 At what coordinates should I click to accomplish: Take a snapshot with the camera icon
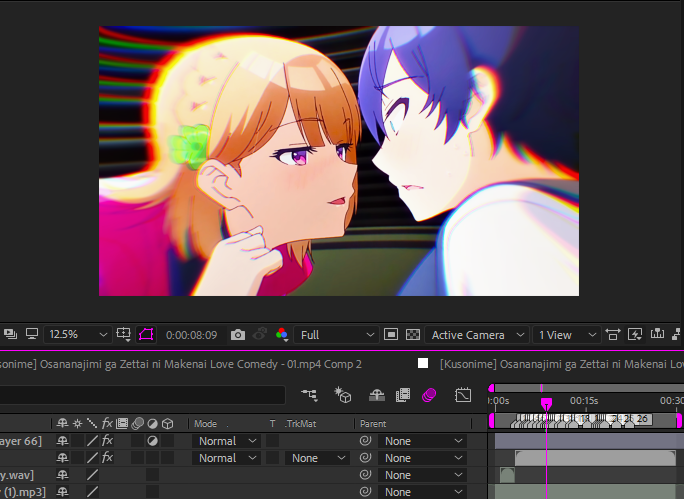click(x=238, y=335)
